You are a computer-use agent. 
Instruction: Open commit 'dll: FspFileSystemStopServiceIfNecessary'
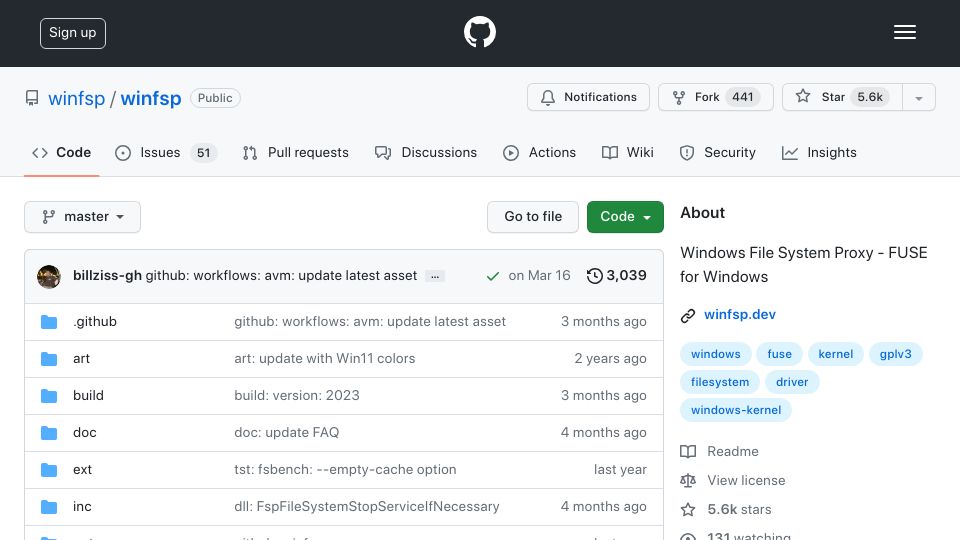pos(367,507)
